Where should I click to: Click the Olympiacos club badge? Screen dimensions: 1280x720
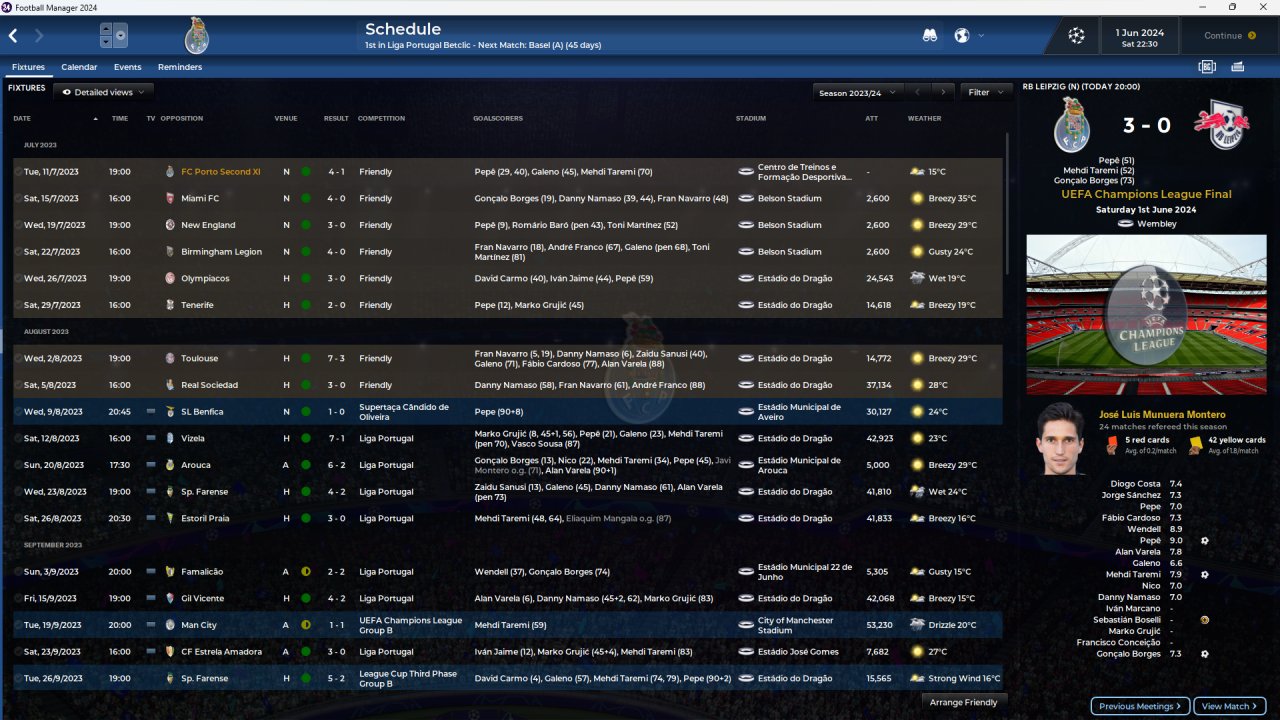[170, 278]
